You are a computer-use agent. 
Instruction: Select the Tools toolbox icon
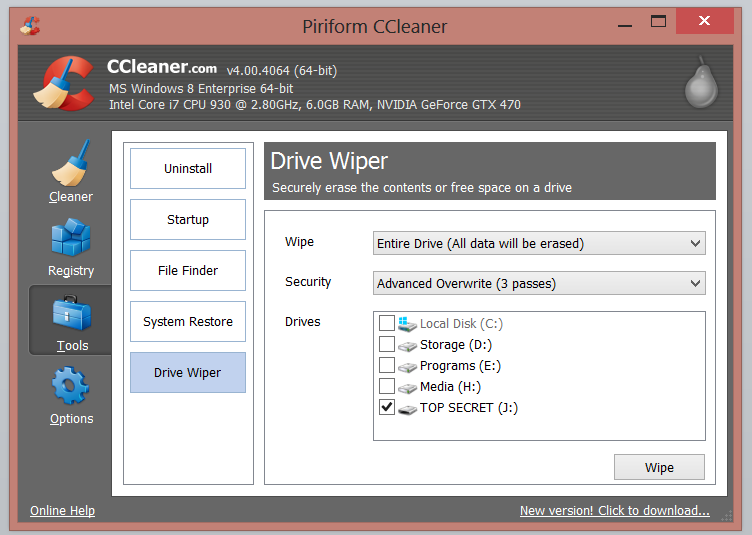(x=72, y=313)
